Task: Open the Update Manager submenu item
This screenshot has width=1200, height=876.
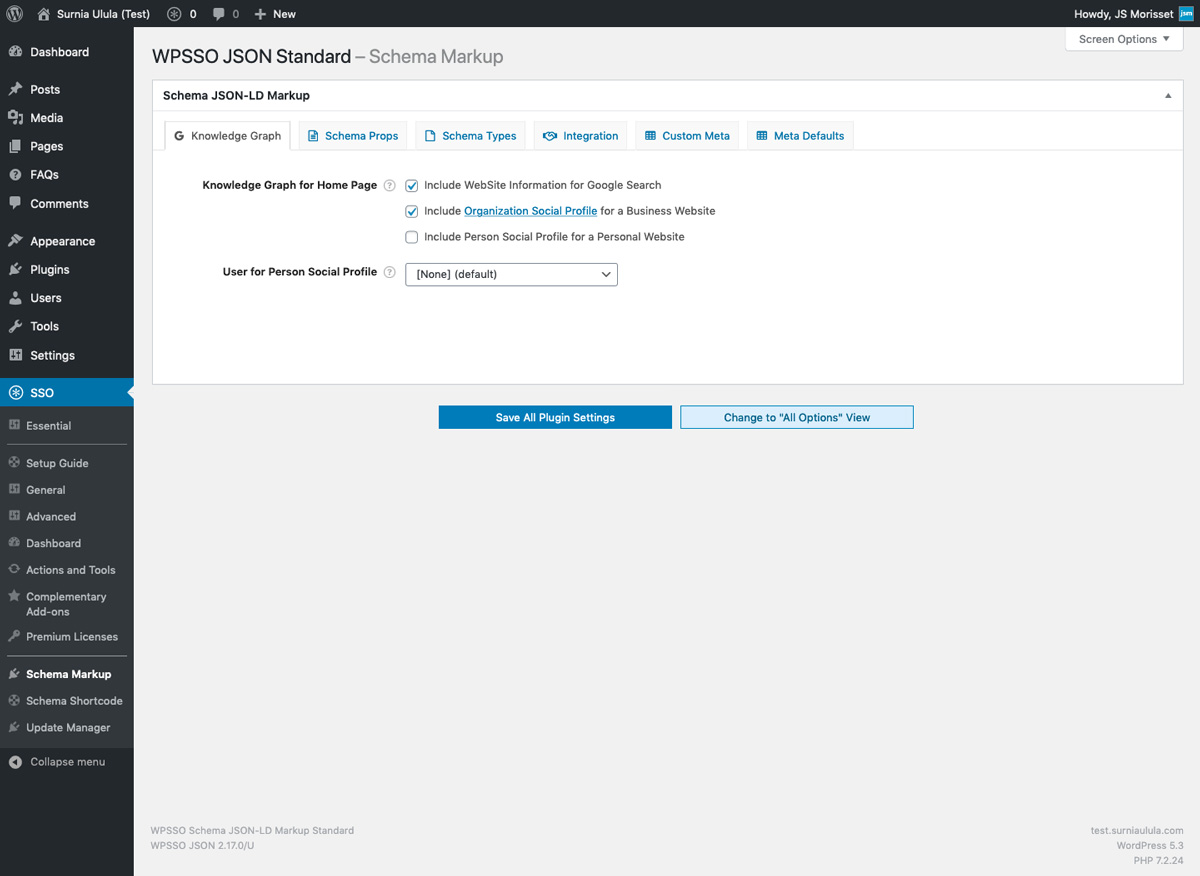Action: click(66, 728)
